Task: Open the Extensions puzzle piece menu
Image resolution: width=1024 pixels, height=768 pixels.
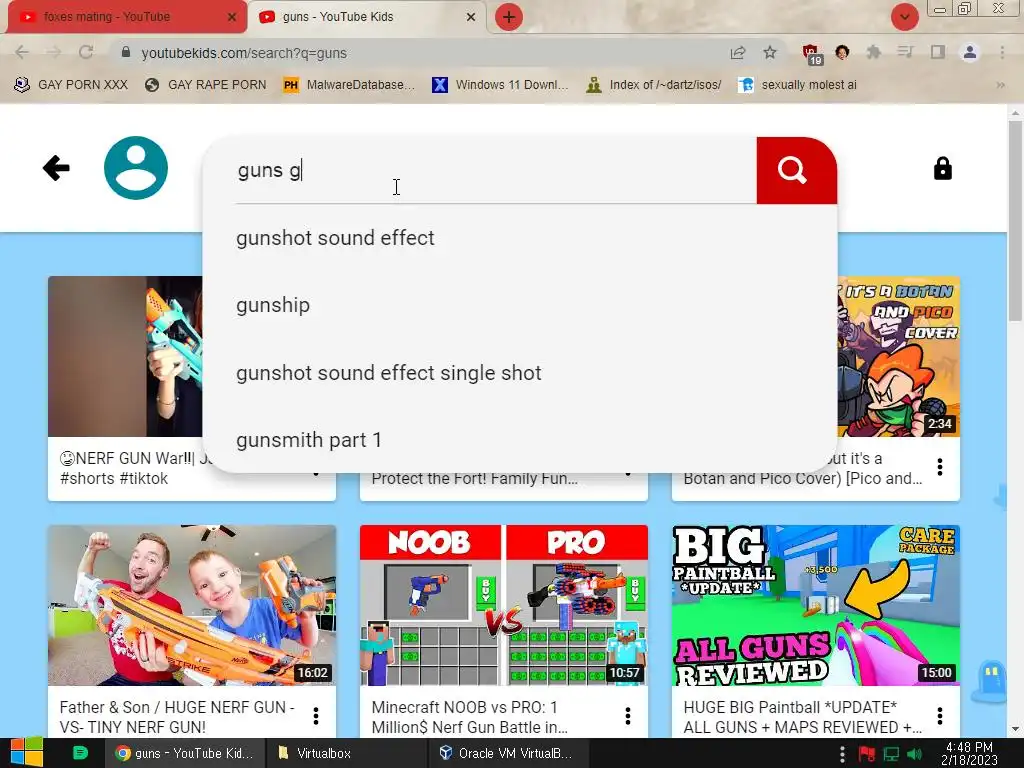Action: pyautogui.click(x=873, y=52)
